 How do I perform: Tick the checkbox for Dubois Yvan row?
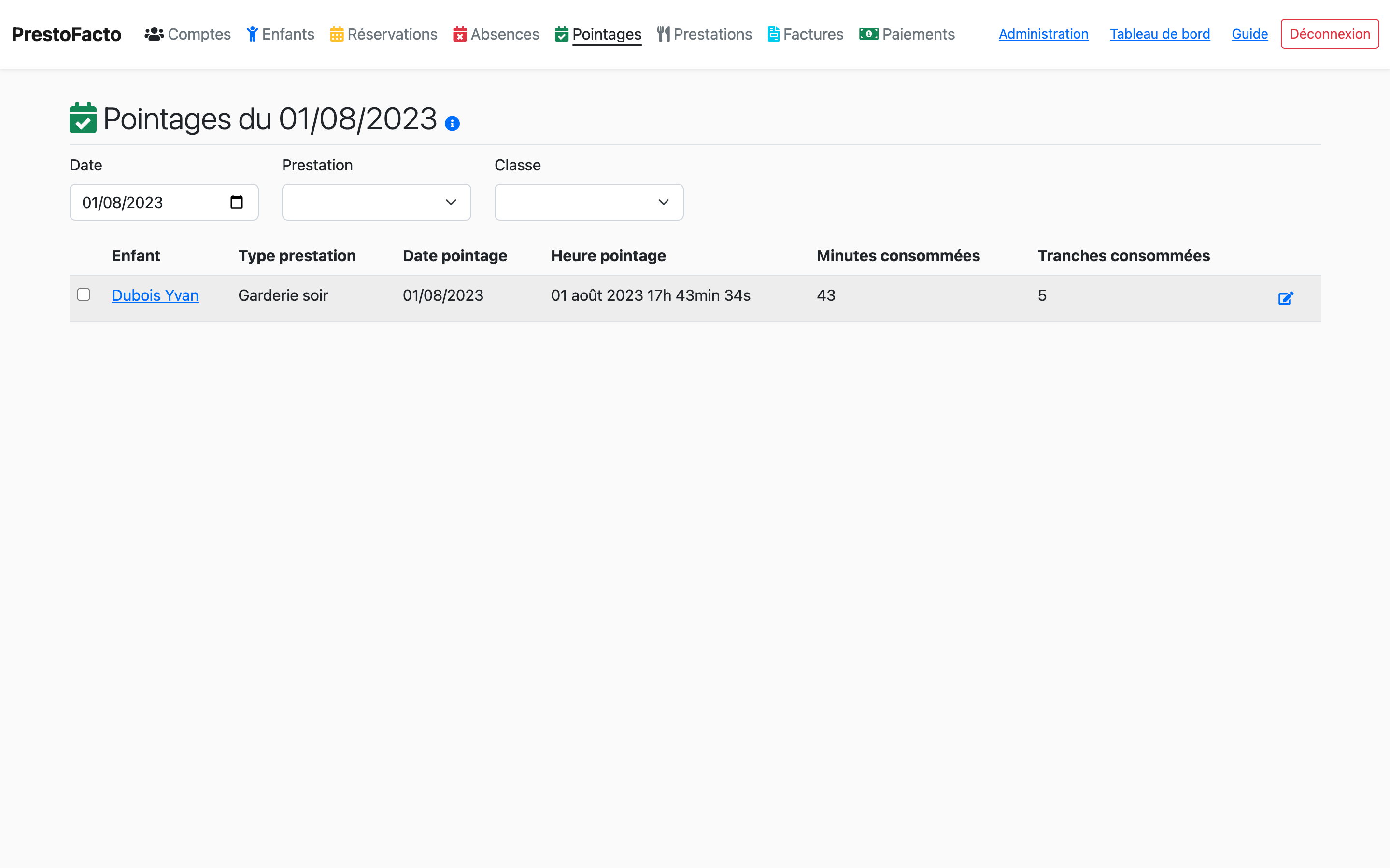coord(84,294)
